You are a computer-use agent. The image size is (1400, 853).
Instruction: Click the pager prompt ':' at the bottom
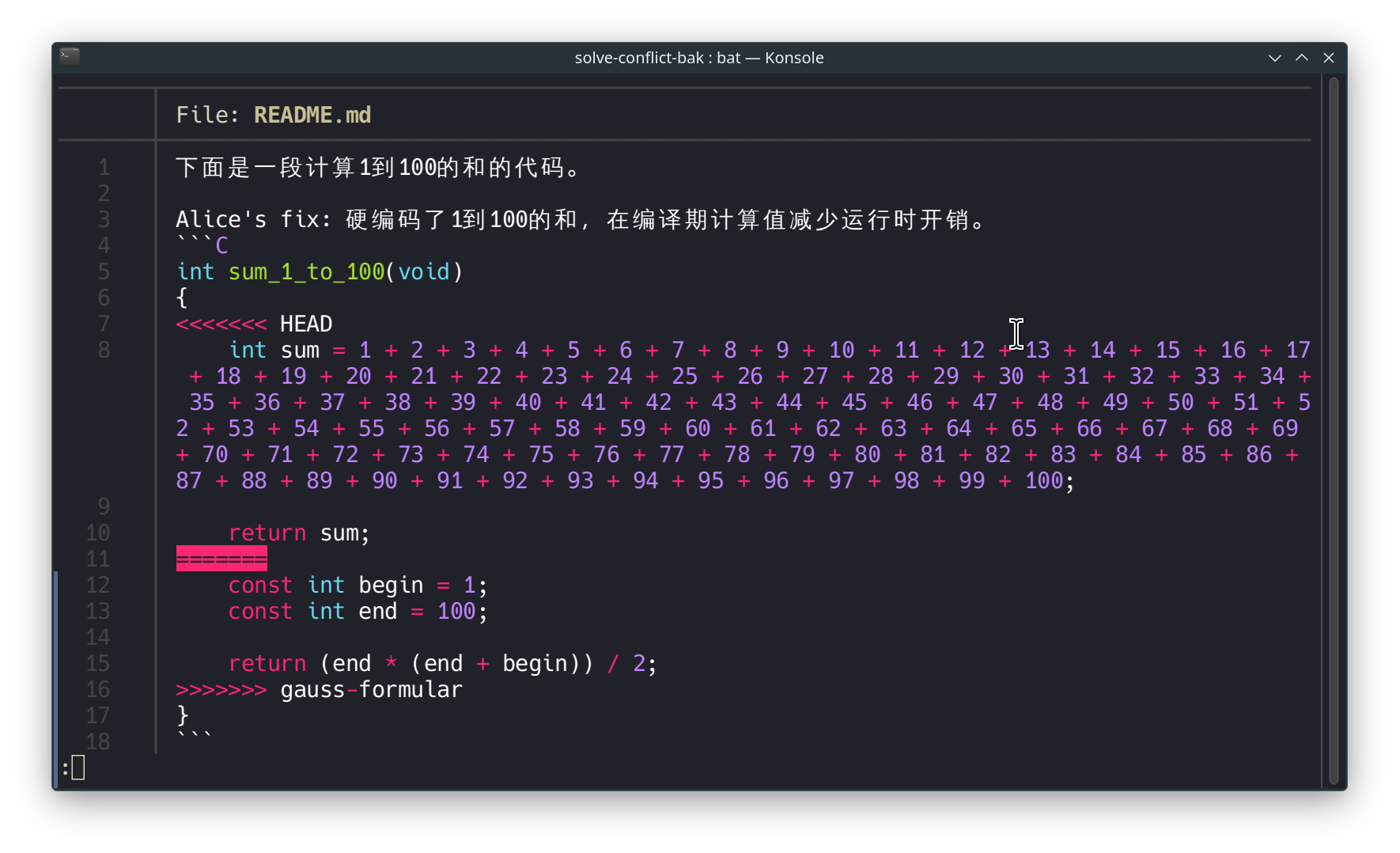pos(66,768)
